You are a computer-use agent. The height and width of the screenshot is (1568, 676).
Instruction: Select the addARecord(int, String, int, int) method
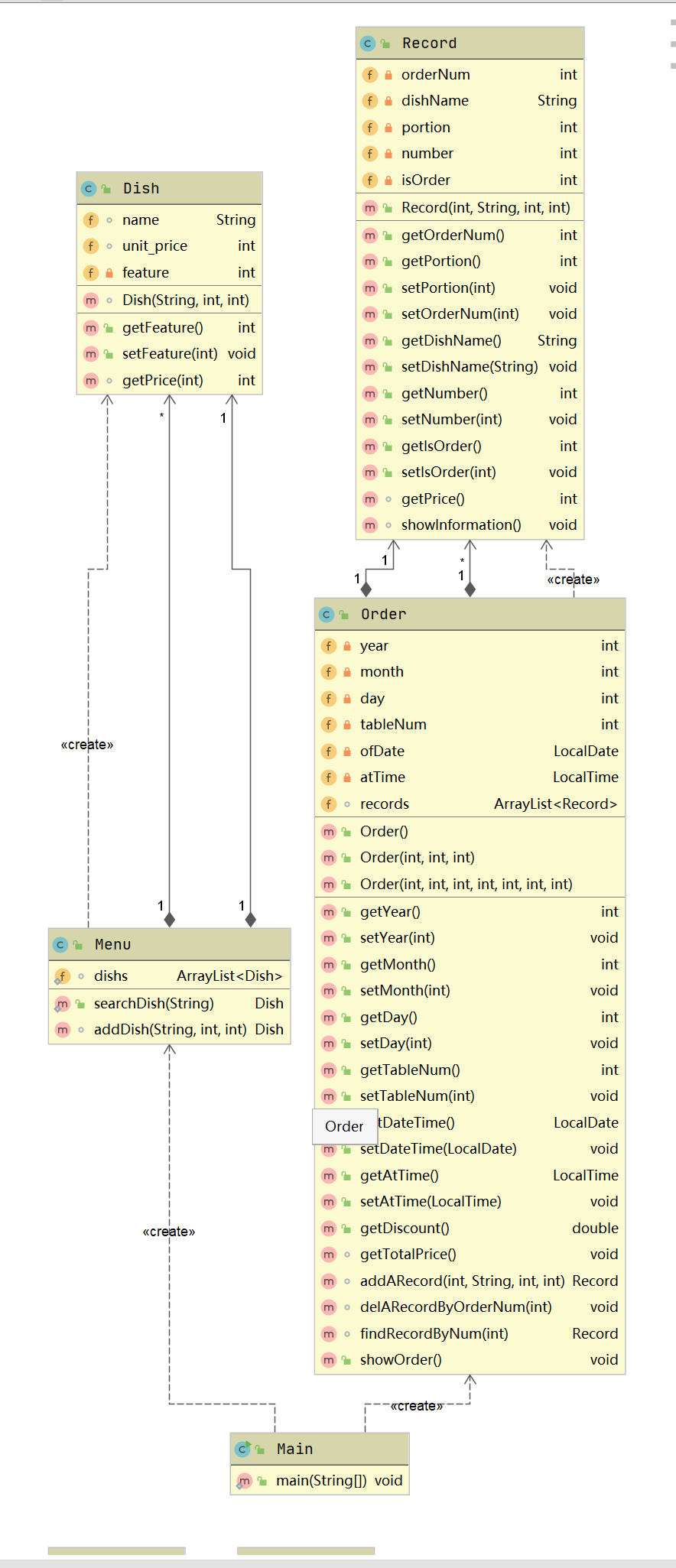click(470, 1281)
